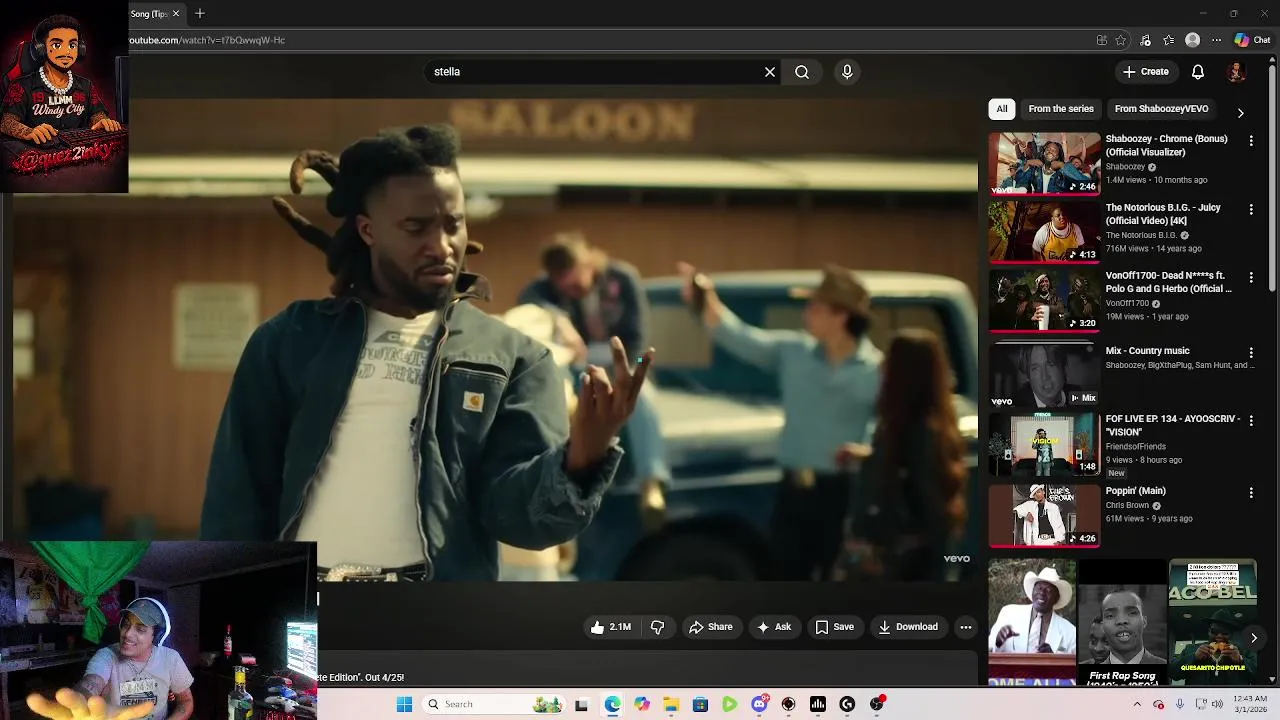
Task: Open options for Notorious B.I.G. Juicy video
Action: (1251, 209)
